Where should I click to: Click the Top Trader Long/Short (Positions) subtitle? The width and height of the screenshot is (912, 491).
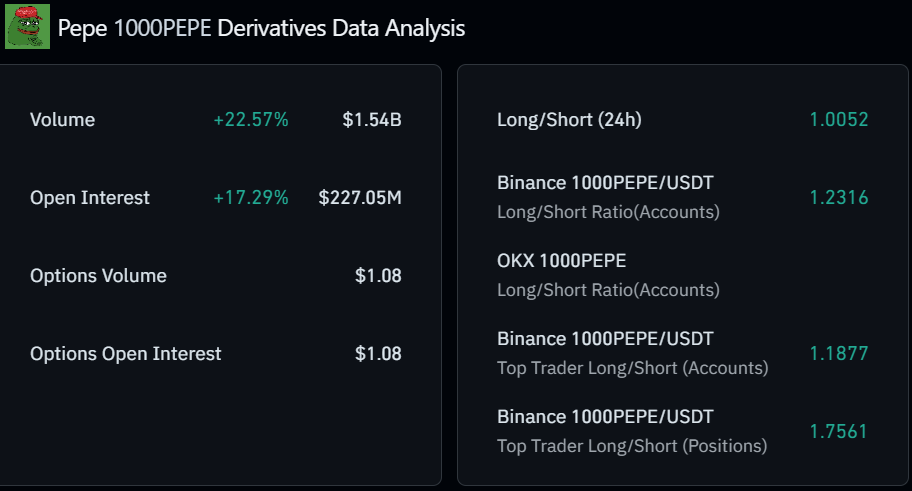[632, 446]
